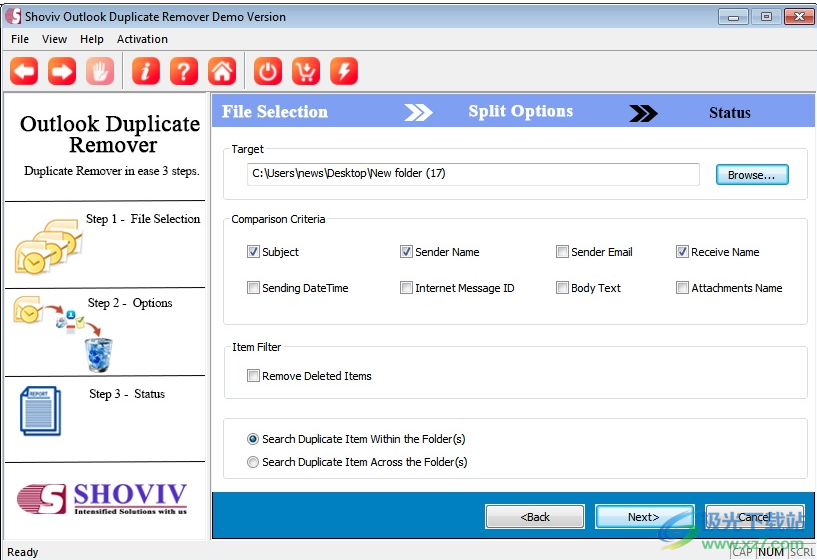Click the Split Options step header
Image resolution: width=817 pixels, height=560 pixels.
coord(521,111)
